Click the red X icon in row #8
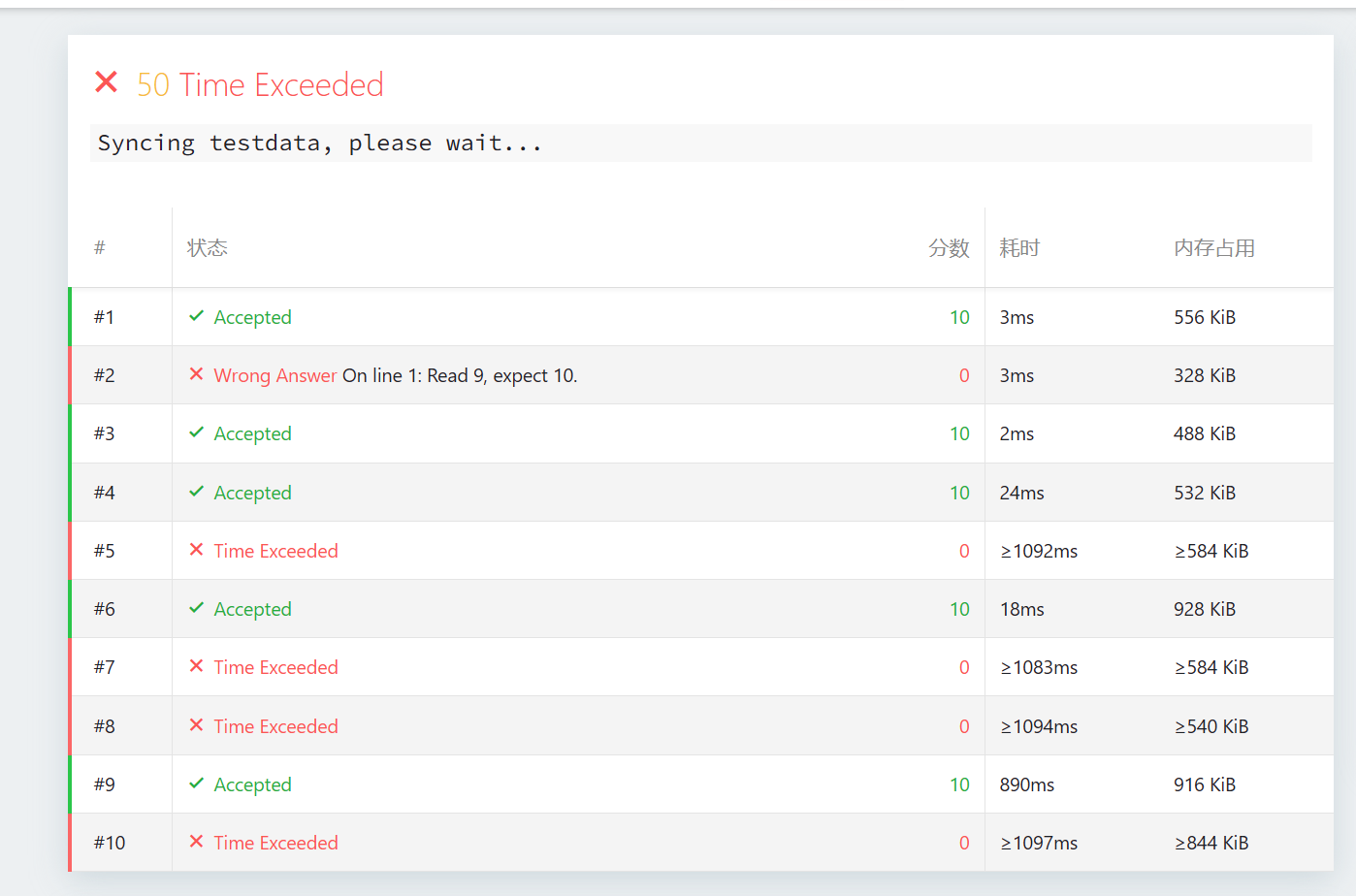This screenshot has width=1356, height=896. click(x=197, y=725)
